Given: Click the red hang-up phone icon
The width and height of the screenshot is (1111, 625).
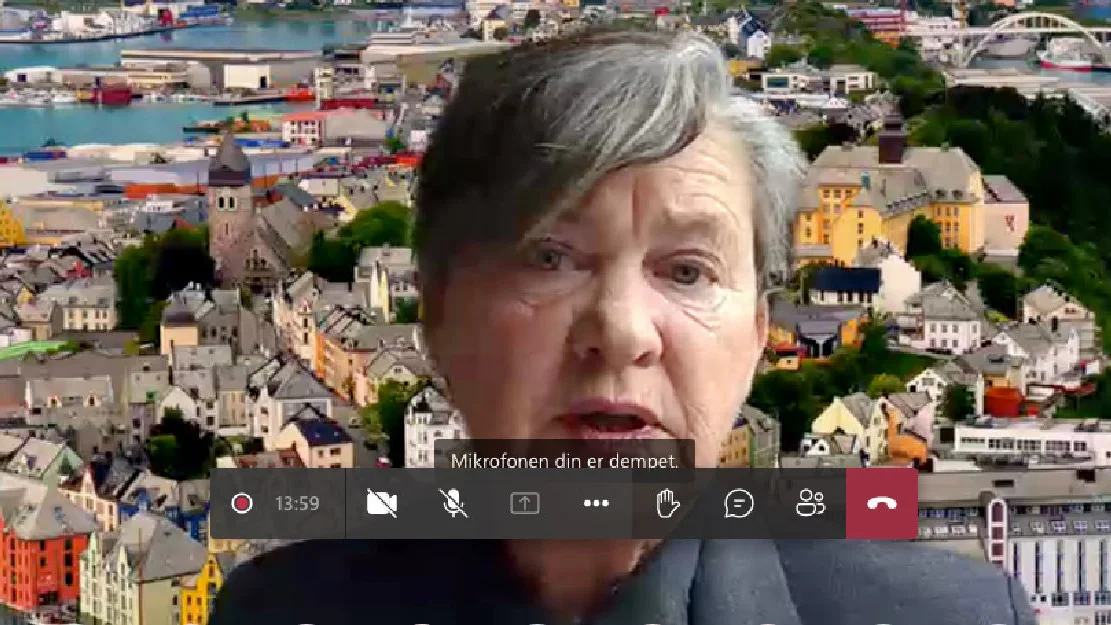Looking at the screenshot, I should point(880,503).
